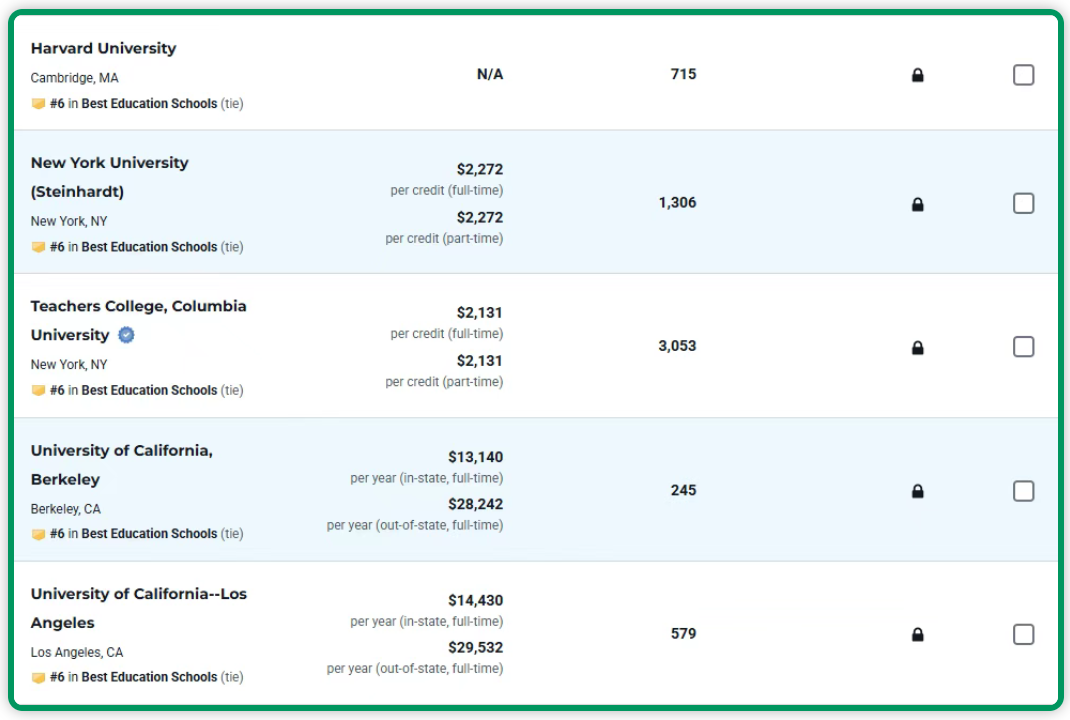This screenshot has height=720, width=1070.
Task: Click Best Education Schools ranking under Harvard
Action: 149,104
